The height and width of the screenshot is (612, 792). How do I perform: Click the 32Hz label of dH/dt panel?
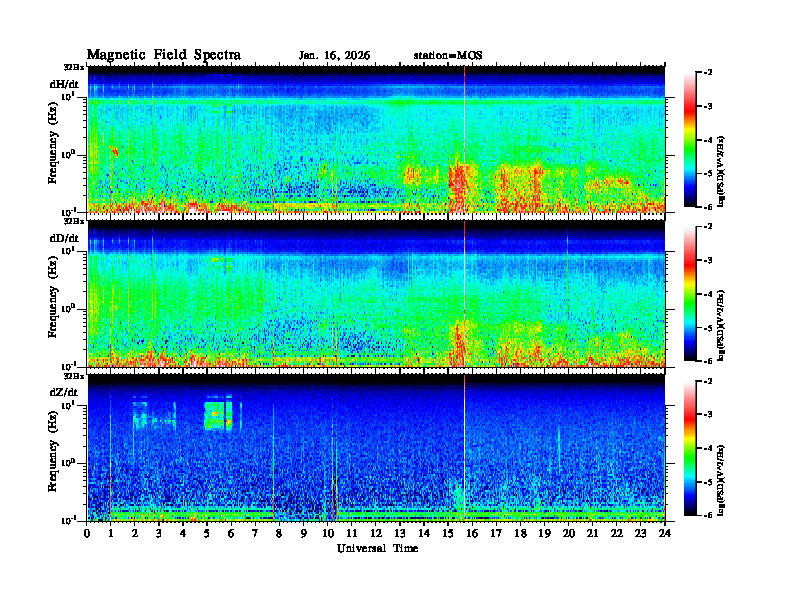(x=74, y=67)
